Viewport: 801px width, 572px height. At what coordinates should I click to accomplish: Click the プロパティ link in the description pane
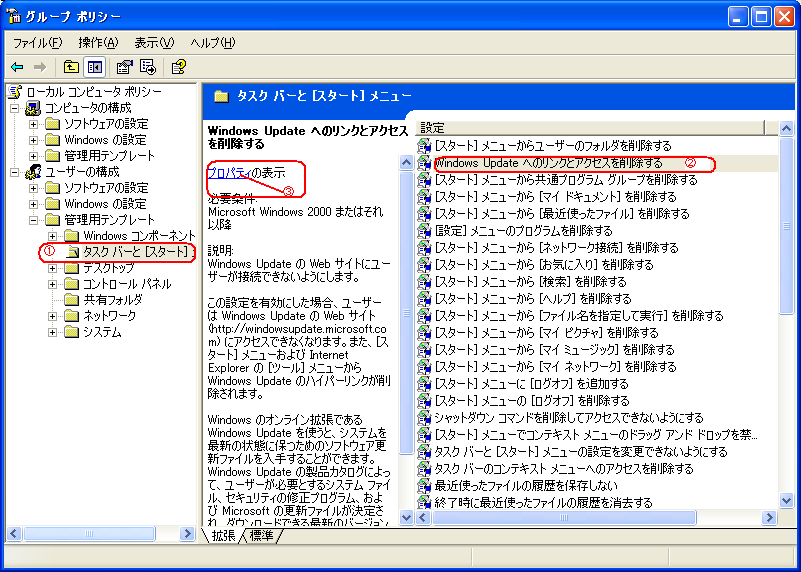(228, 172)
